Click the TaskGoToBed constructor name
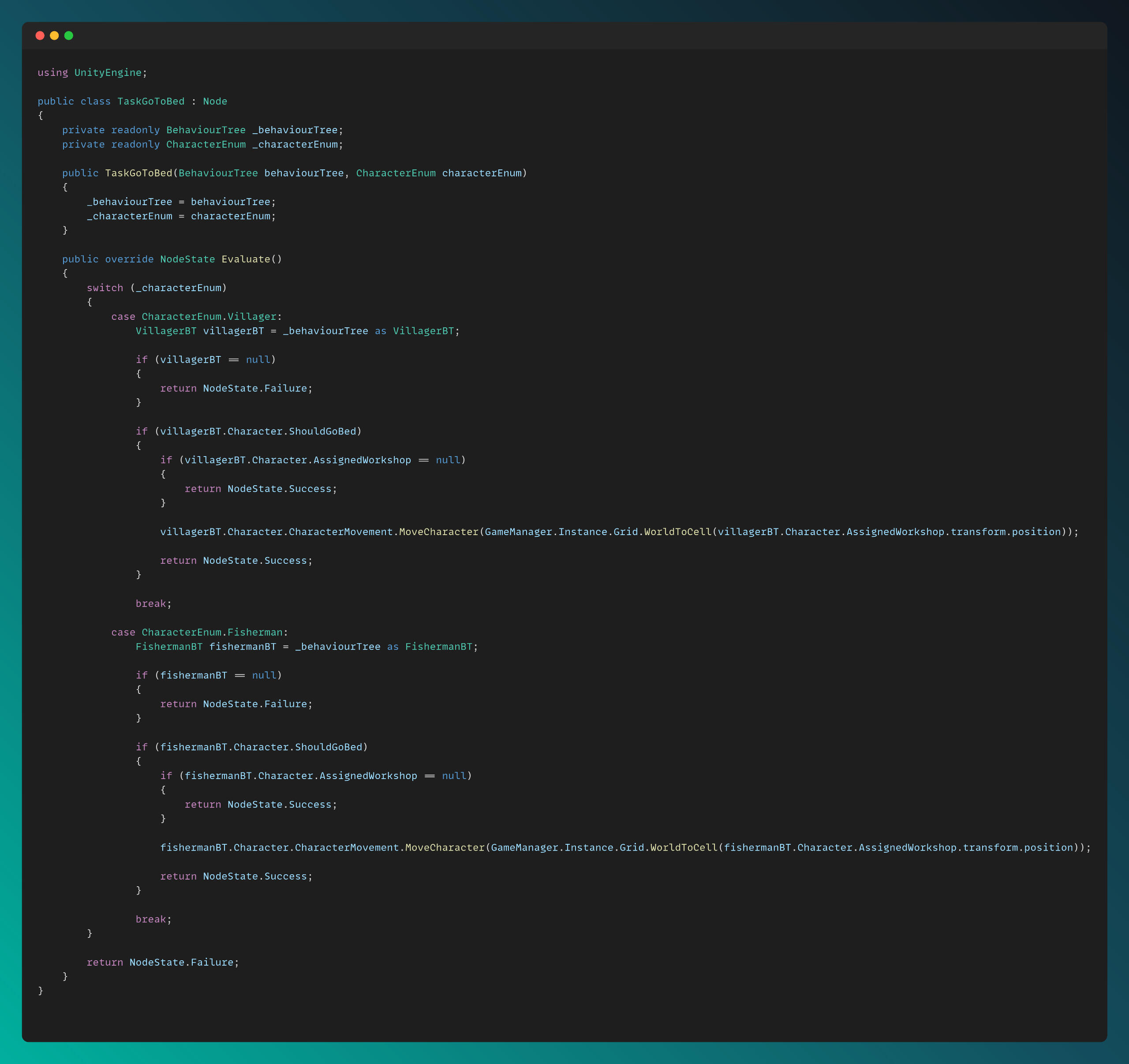This screenshot has height=1064, width=1129. pos(138,173)
